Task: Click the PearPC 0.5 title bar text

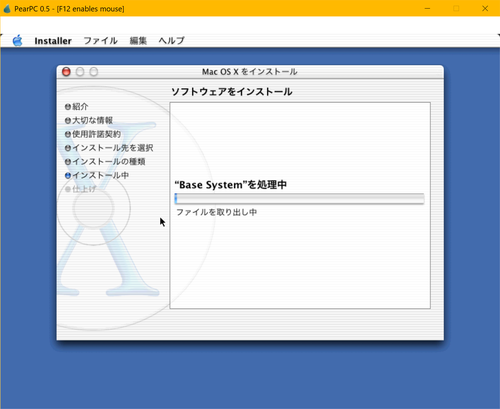Action: tap(69, 9)
